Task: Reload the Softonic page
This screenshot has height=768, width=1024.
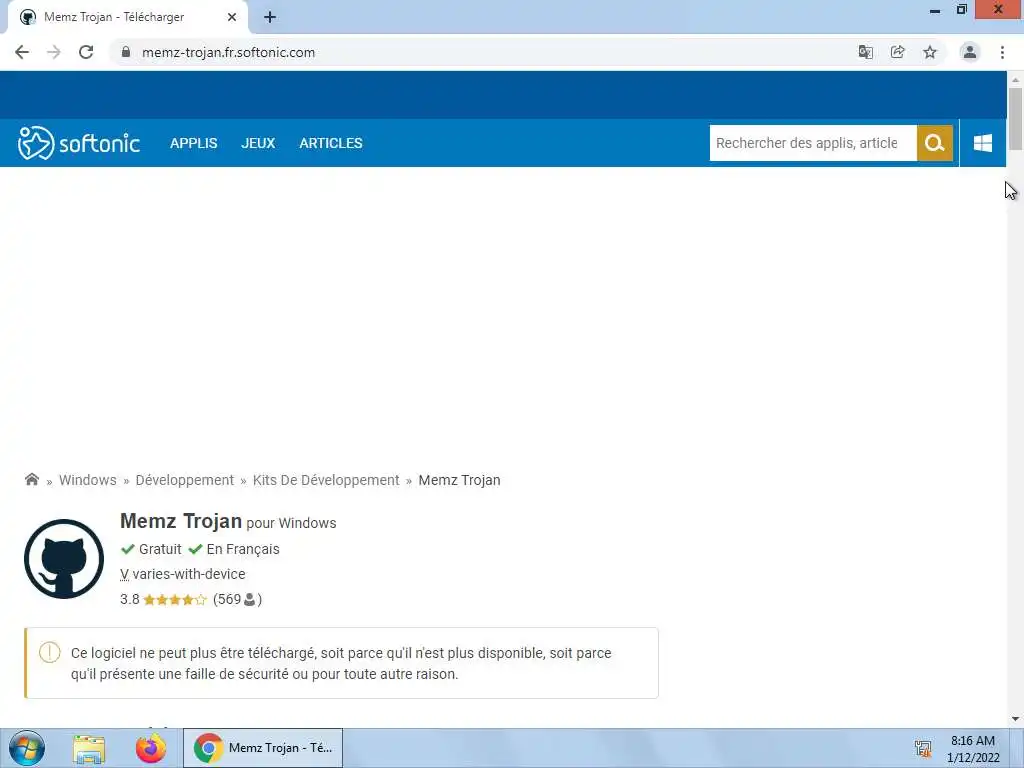Action: tap(86, 52)
